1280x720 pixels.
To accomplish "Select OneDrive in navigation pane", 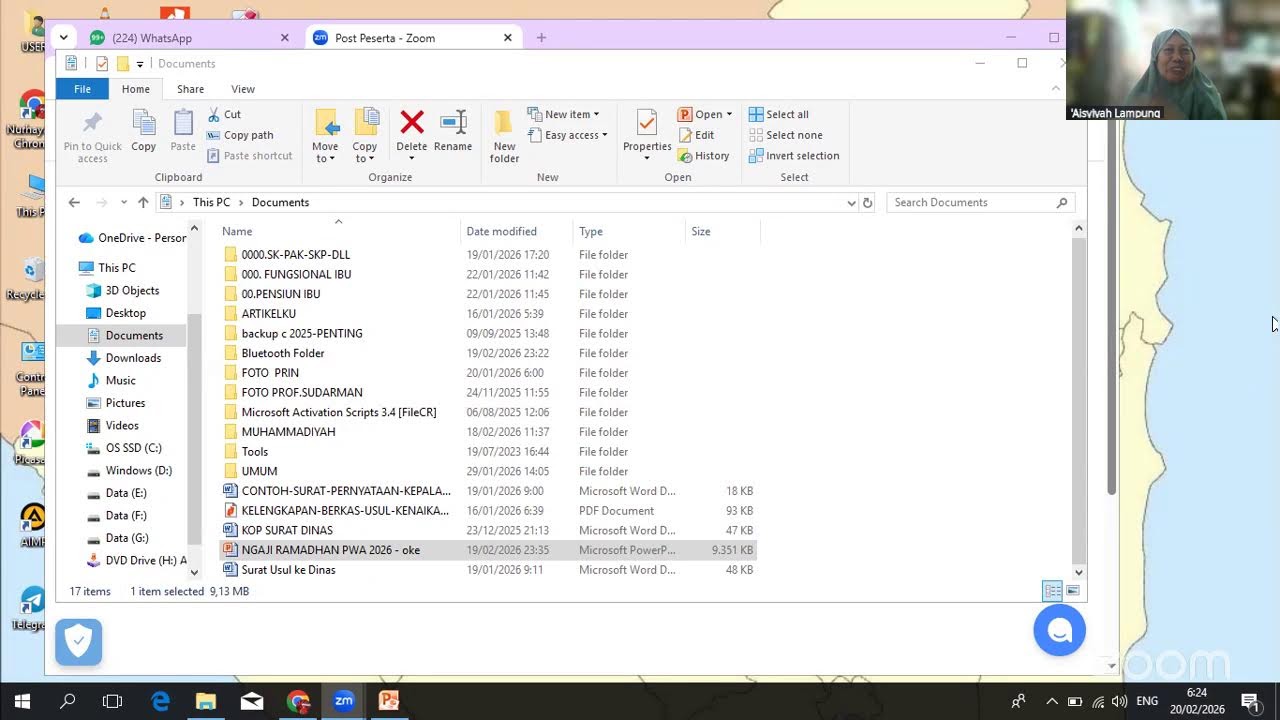I will pos(131,238).
